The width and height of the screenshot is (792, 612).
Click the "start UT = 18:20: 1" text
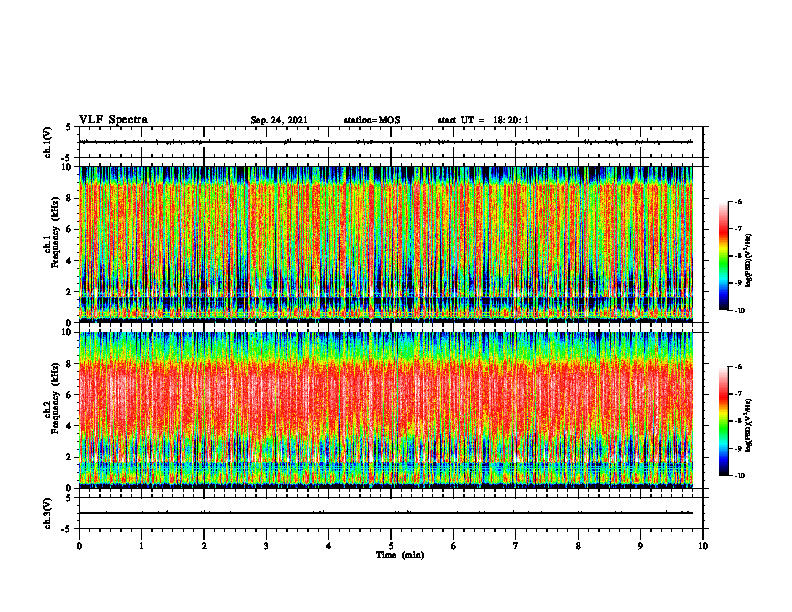483,120
